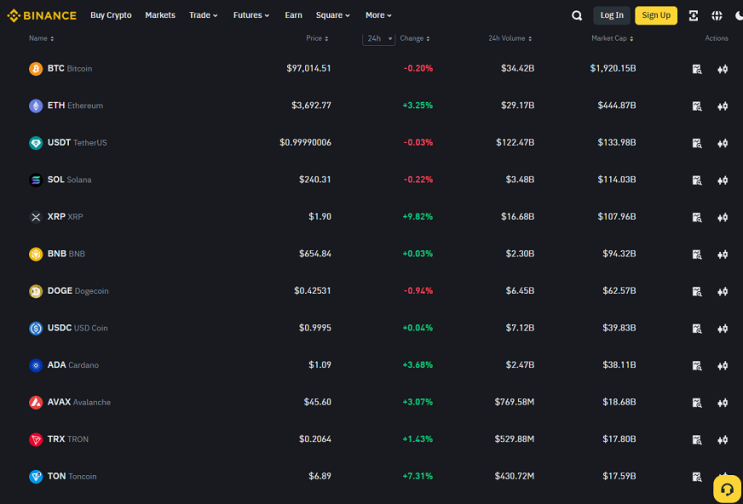Open trade icon for XRP row
The width and height of the screenshot is (743, 504).
[722, 217]
